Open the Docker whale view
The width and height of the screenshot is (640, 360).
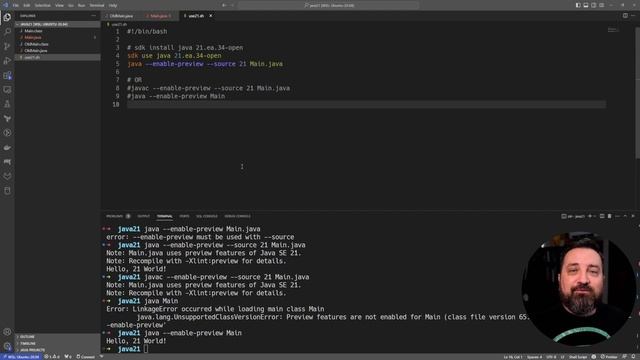[7, 147]
